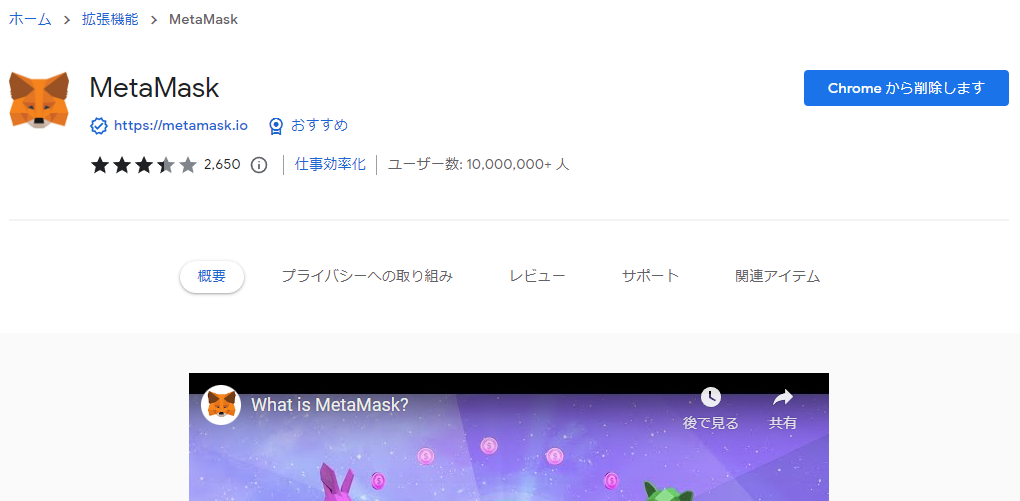This screenshot has width=1020, height=501.
Task: Click the Chrome から削除します button
Action: [906, 88]
